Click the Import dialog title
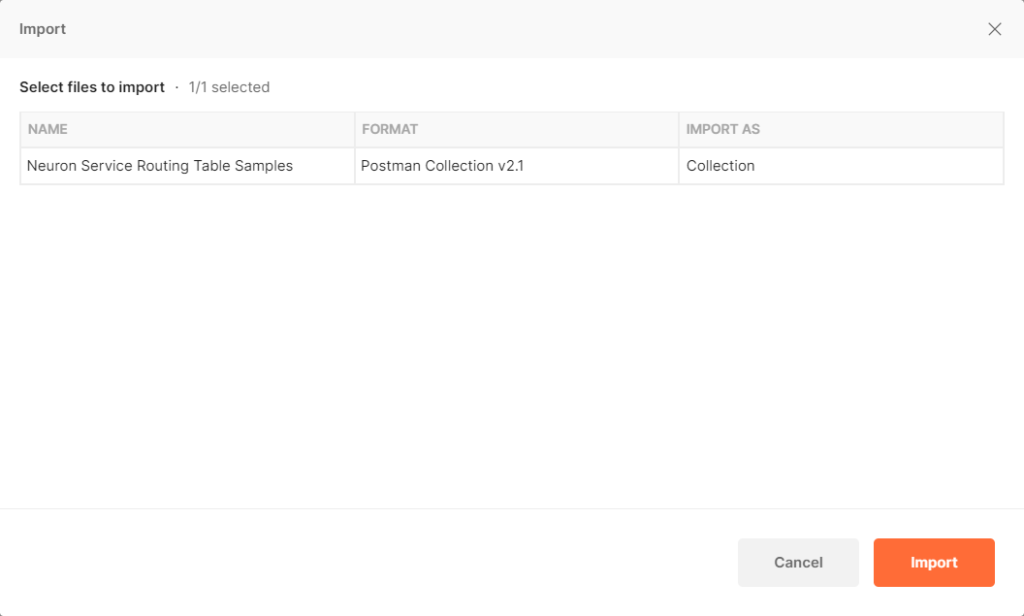The width and height of the screenshot is (1024, 616). coord(42,29)
